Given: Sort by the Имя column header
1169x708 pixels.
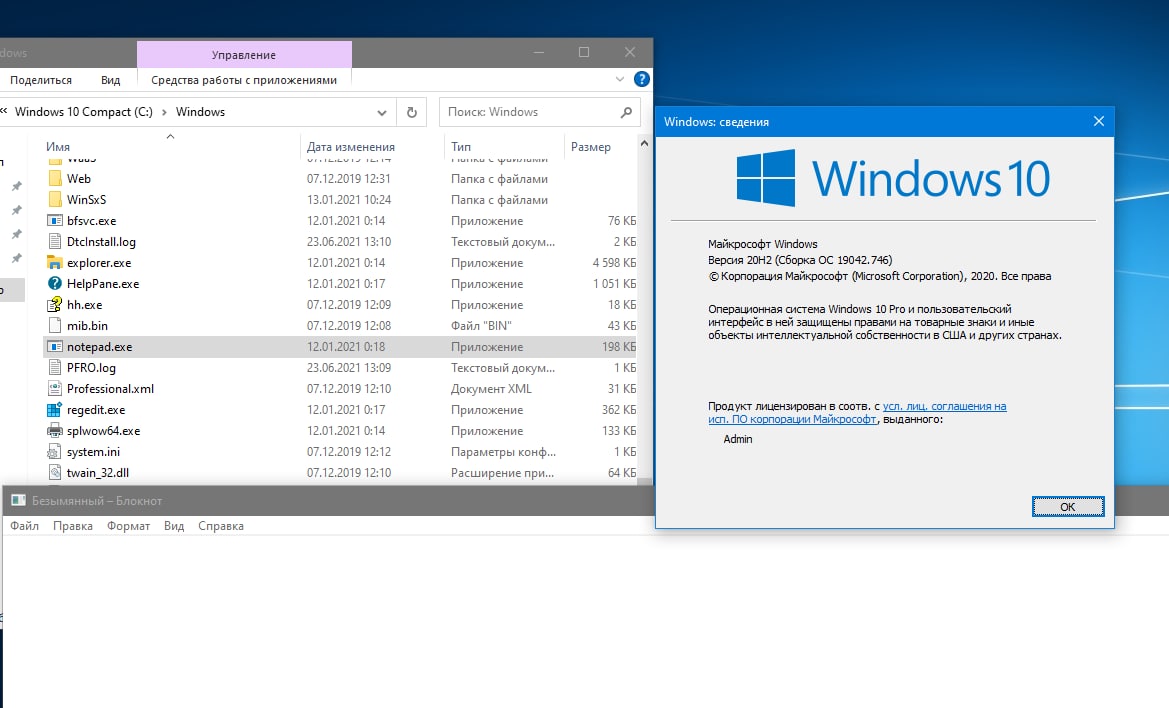Looking at the screenshot, I should tap(58, 147).
